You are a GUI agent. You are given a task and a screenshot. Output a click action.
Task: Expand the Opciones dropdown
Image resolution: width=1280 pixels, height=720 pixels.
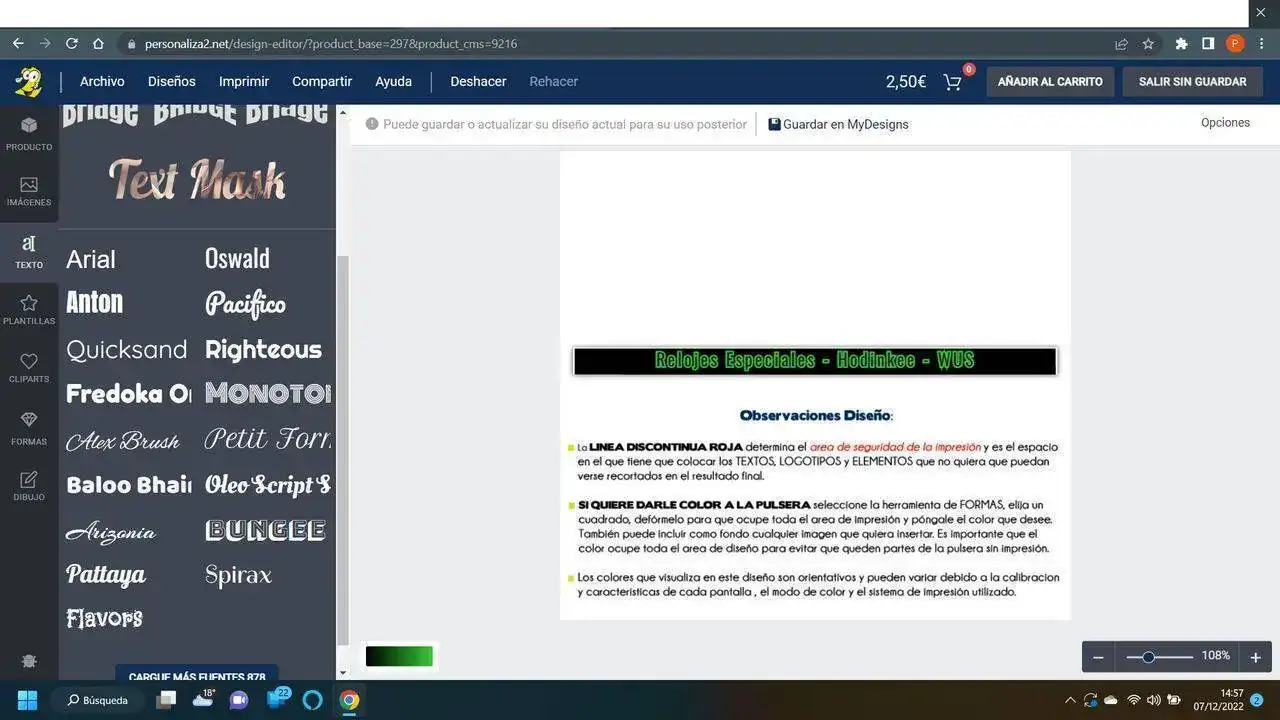(x=1225, y=123)
